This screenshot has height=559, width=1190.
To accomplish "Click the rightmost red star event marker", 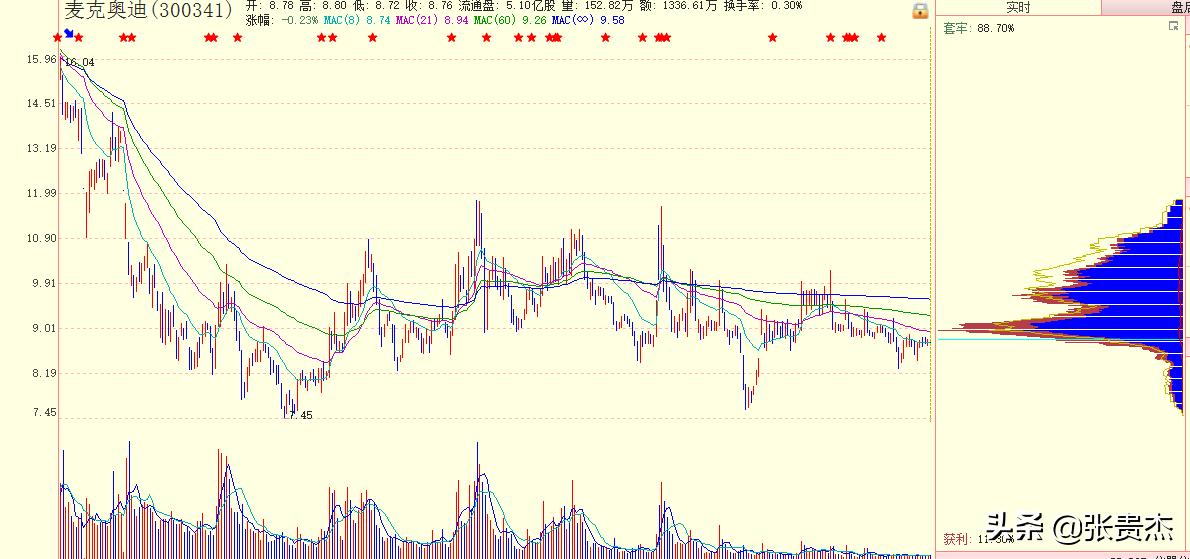I will [x=881, y=37].
